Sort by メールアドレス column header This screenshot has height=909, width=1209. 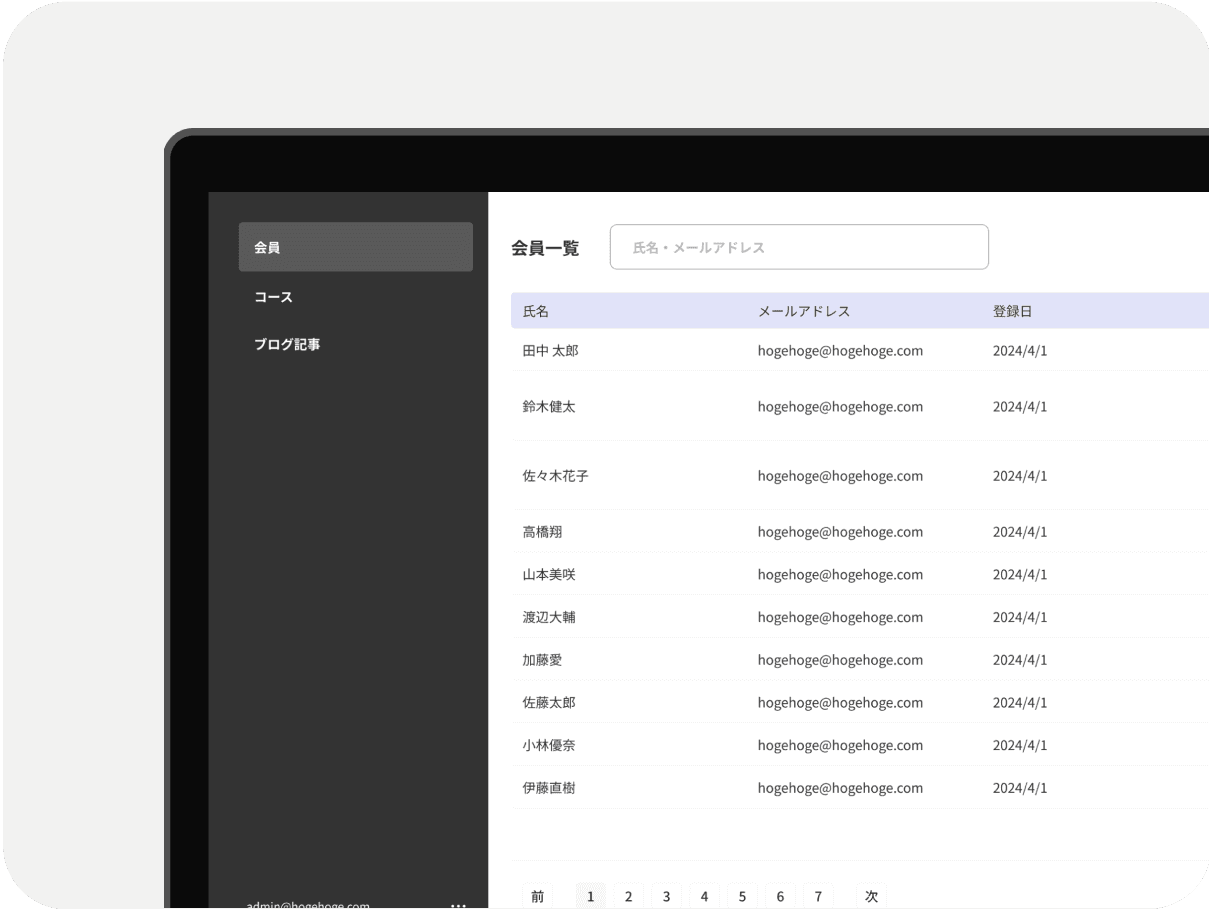[x=804, y=311]
